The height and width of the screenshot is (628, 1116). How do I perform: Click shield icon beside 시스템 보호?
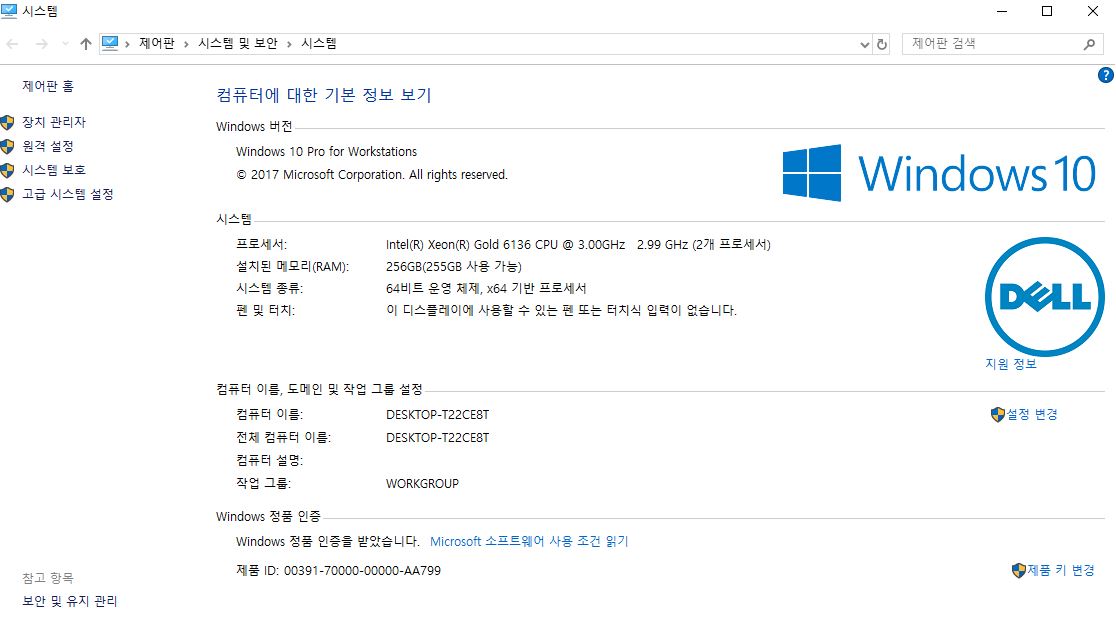click(x=7, y=171)
